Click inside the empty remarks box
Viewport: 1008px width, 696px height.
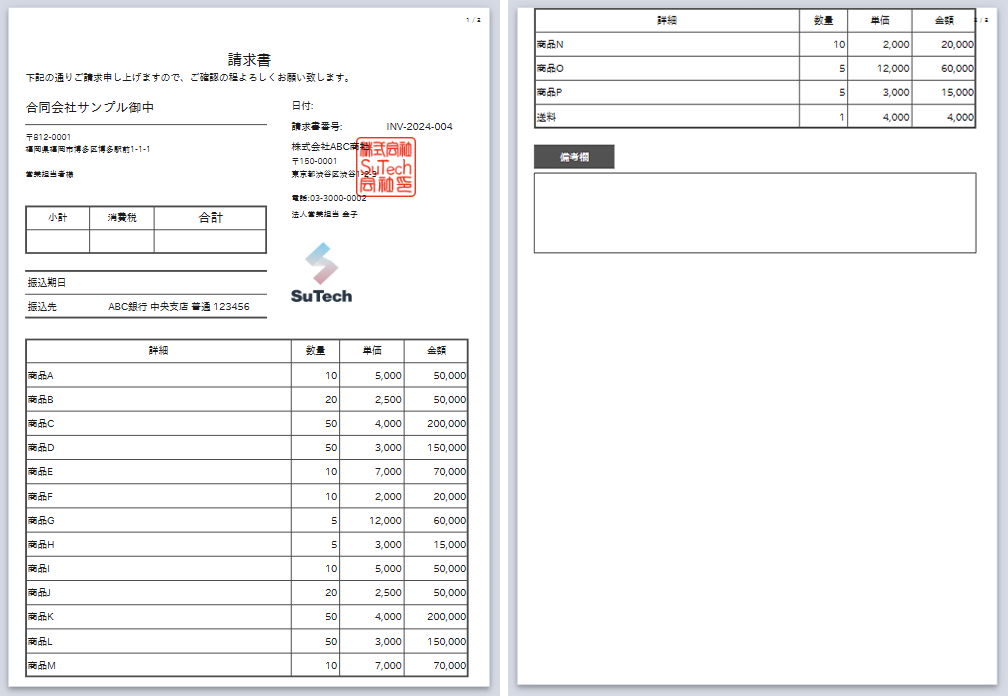[x=754, y=213]
